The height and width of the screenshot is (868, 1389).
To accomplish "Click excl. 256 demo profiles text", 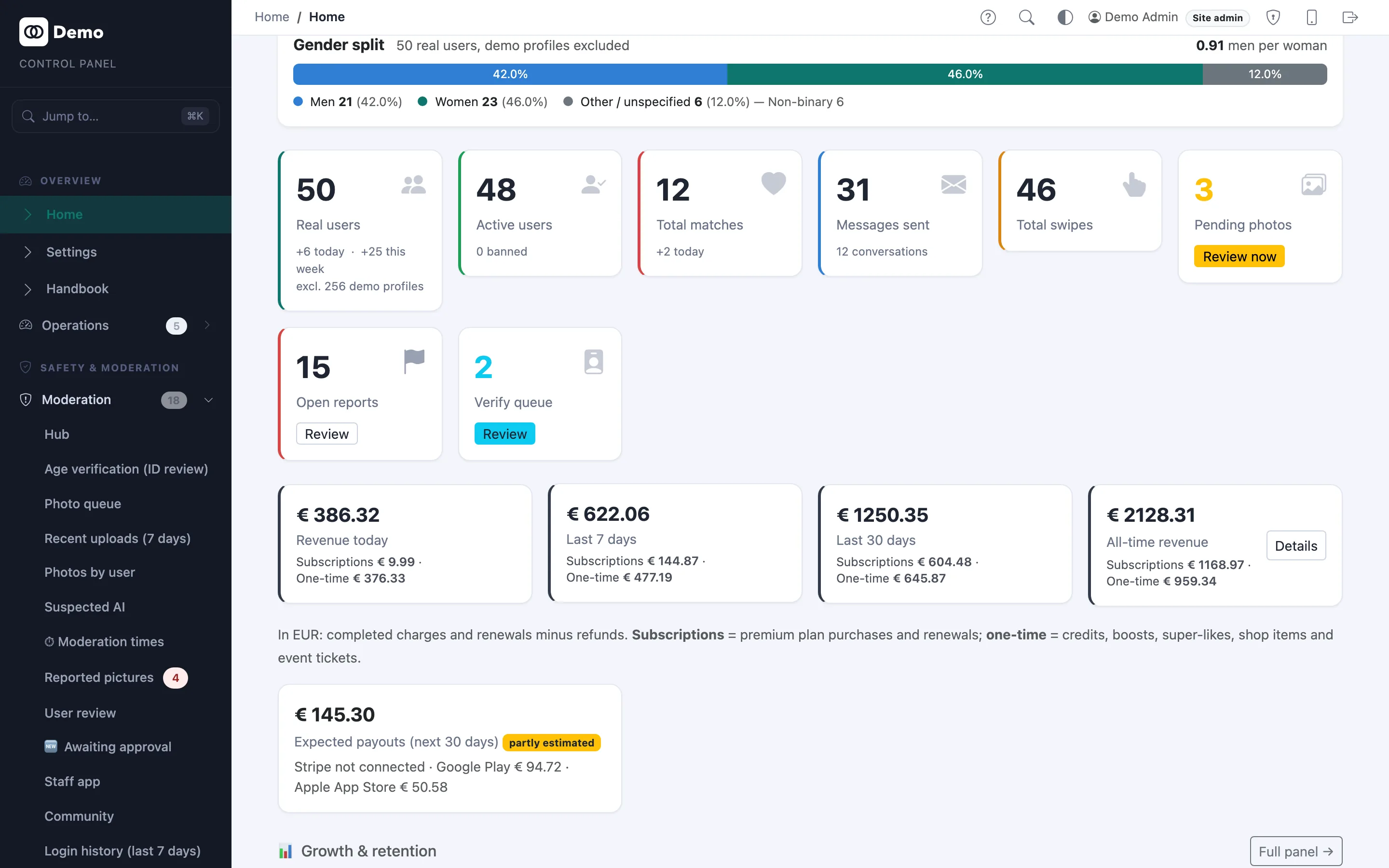I will (x=359, y=286).
